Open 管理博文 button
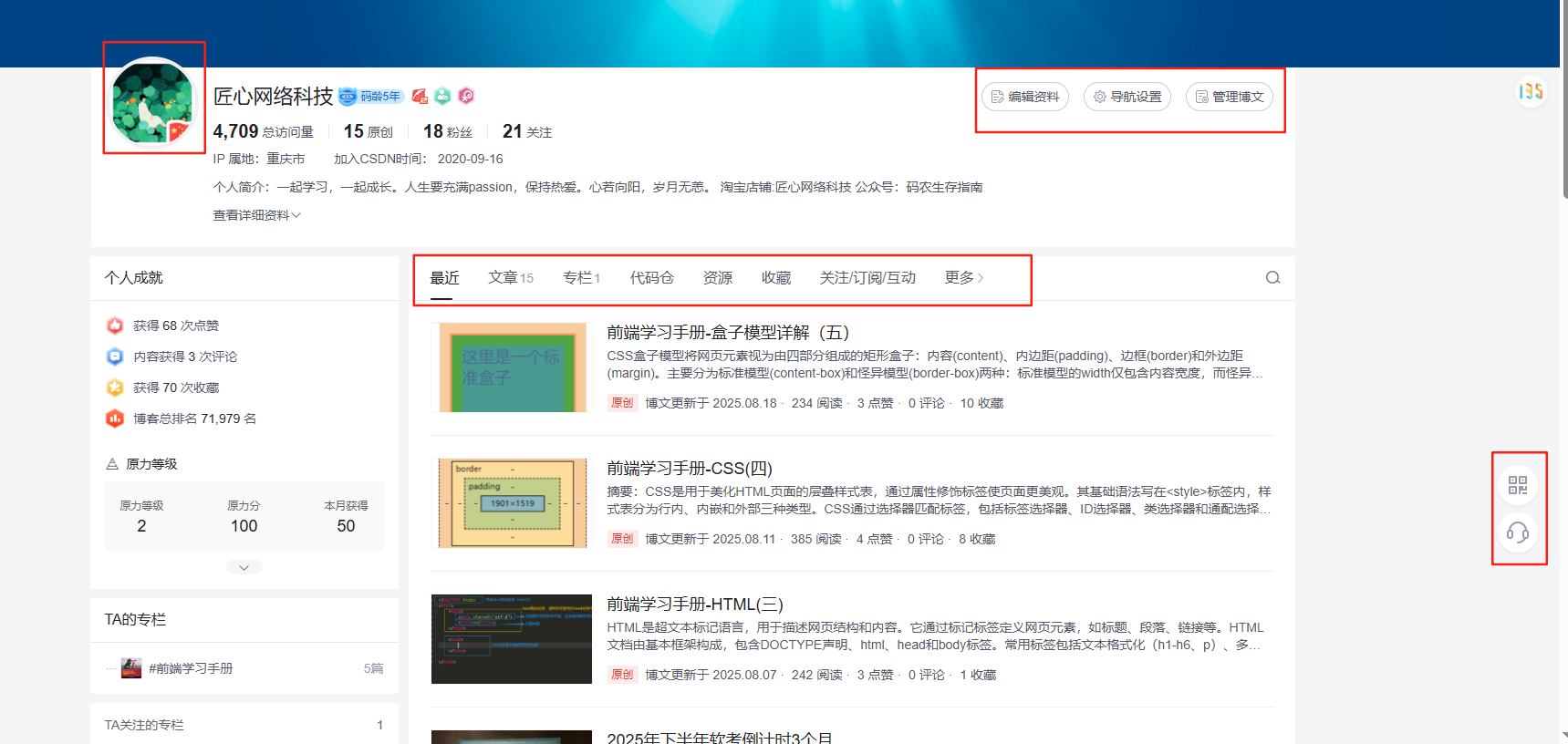 [1230, 97]
